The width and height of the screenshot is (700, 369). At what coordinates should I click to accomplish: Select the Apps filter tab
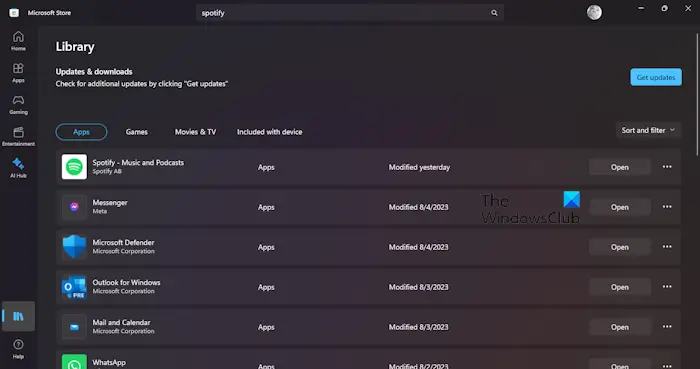(81, 132)
